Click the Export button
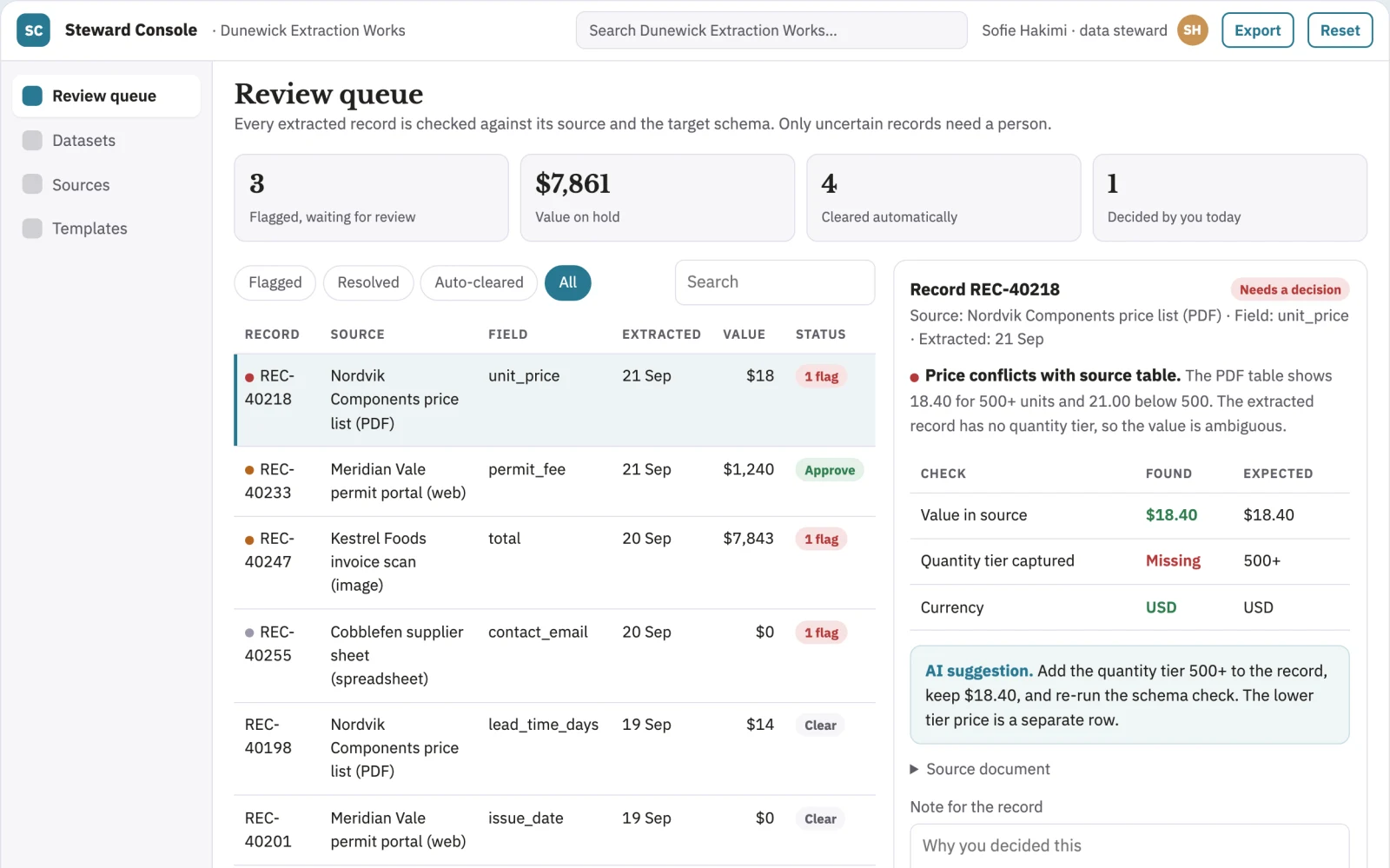1390x868 pixels. tap(1257, 30)
